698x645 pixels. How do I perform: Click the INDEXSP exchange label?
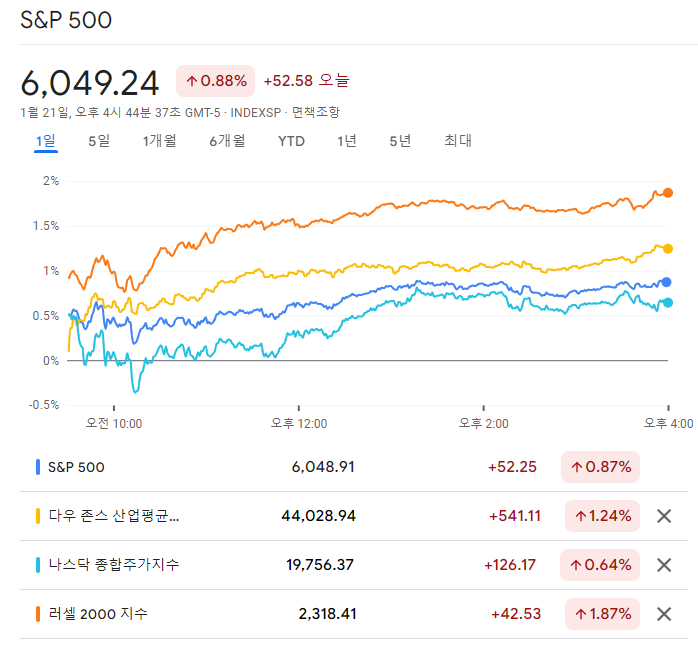256,113
